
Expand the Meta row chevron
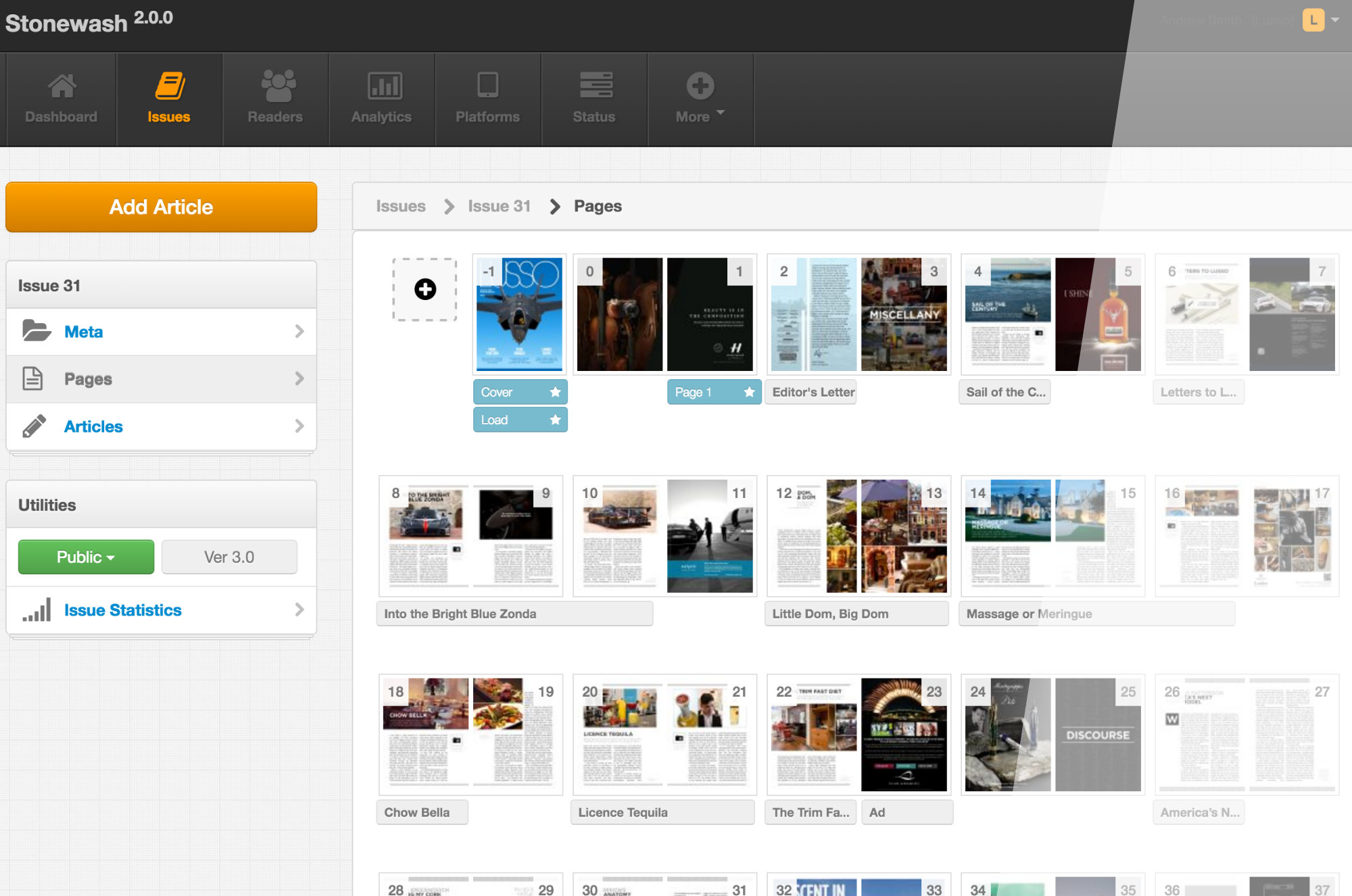coord(299,331)
